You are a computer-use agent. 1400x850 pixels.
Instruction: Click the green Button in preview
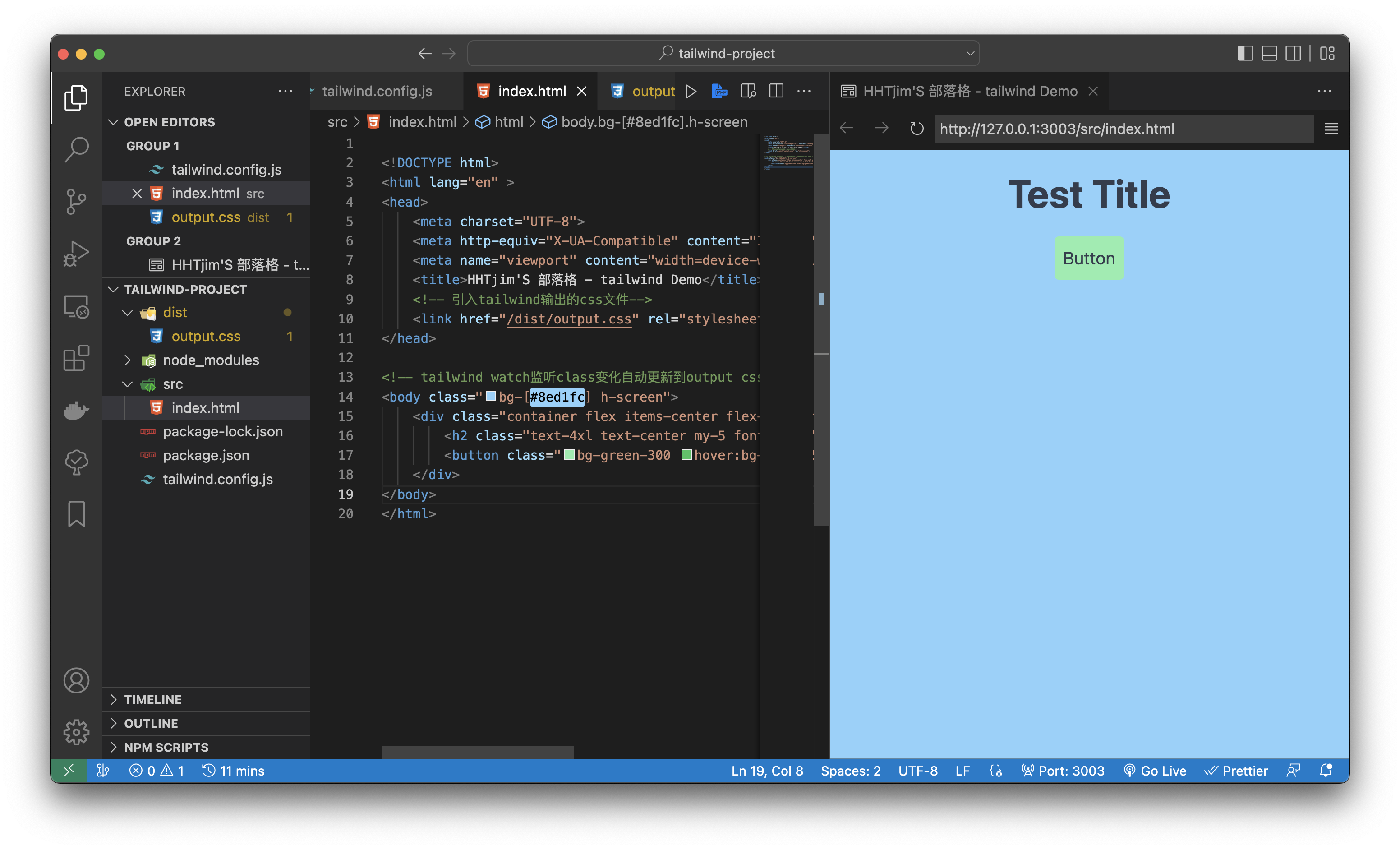point(1089,259)
